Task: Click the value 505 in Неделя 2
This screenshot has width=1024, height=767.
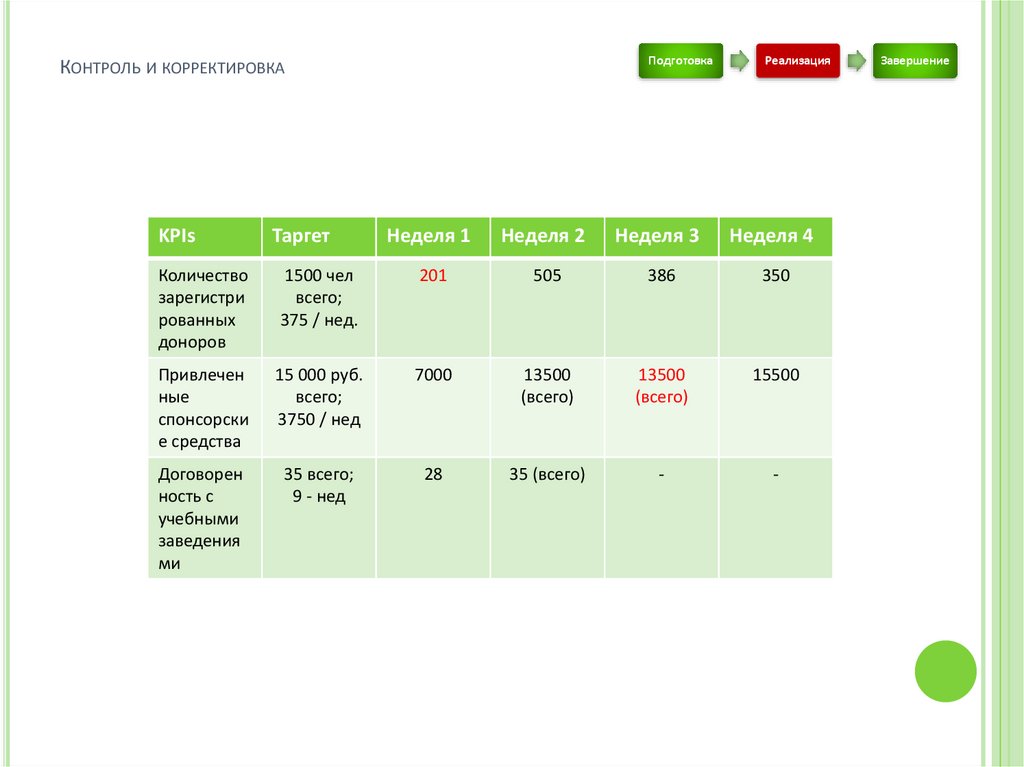Action: 547,275
